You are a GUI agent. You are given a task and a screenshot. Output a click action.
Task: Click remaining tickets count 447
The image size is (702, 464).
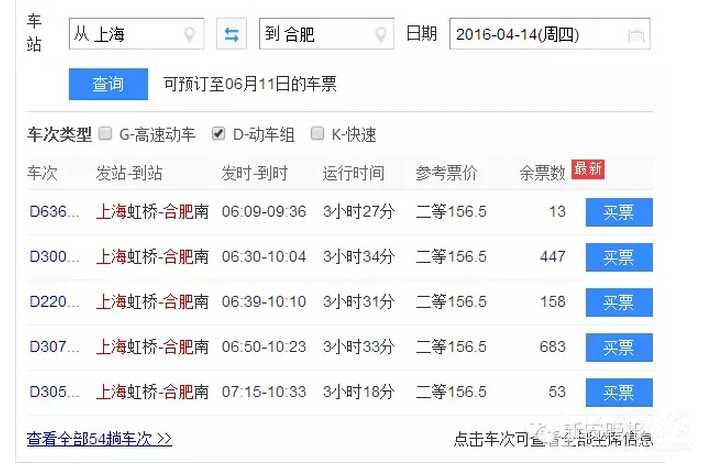tap(552, 257)
